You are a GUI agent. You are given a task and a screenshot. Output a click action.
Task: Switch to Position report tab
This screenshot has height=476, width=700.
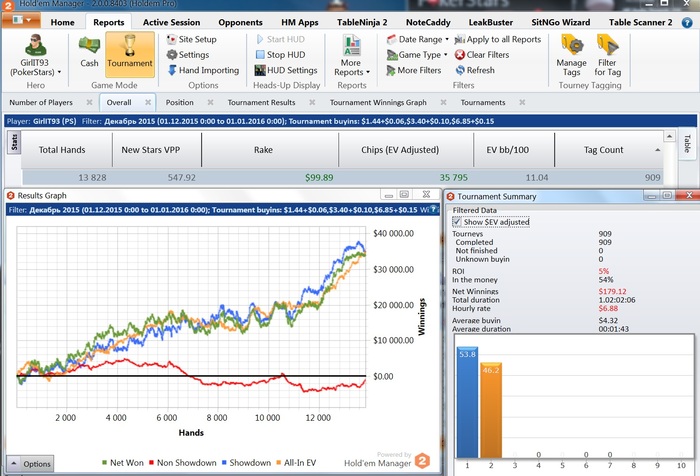(x=179, y=102)
